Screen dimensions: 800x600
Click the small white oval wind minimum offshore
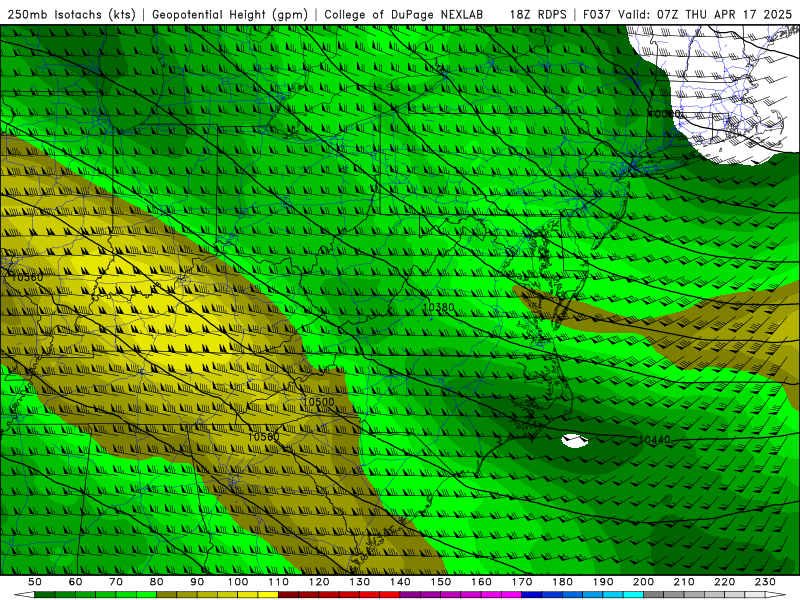tap(574, 440)
